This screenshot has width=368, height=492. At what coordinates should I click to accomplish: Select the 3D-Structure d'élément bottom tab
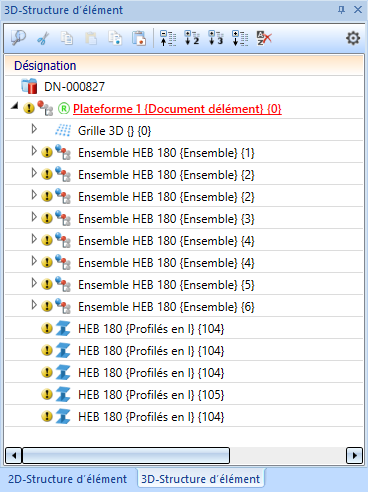201,479
